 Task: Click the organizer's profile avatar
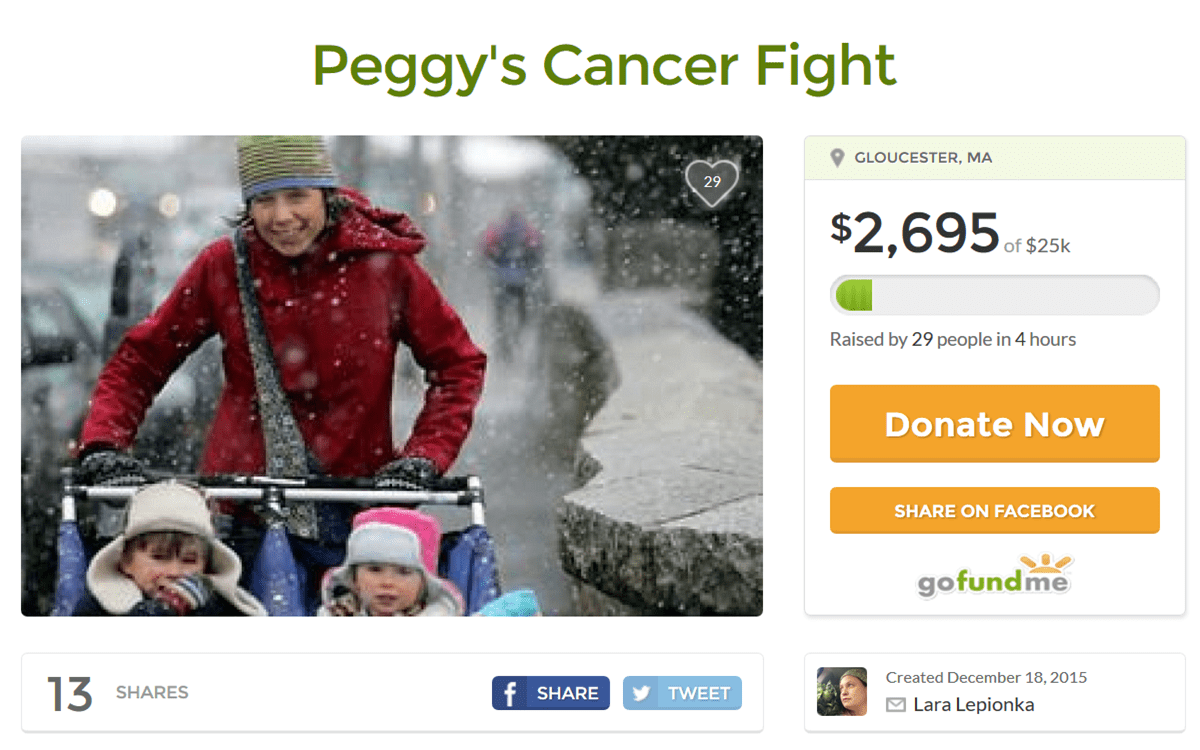(842, 691)
